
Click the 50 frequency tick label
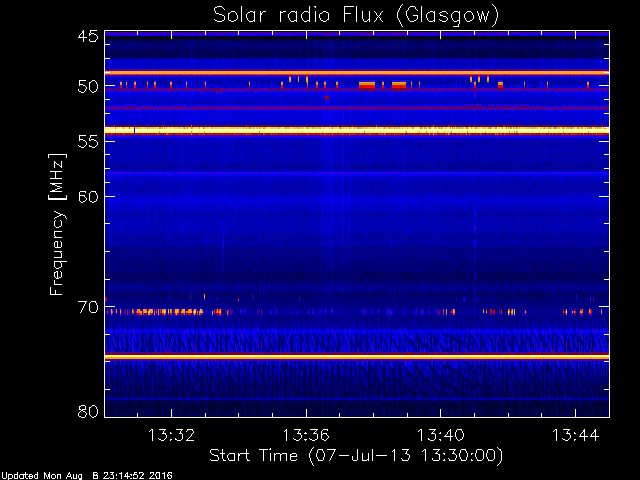click(x=88, y=87)
